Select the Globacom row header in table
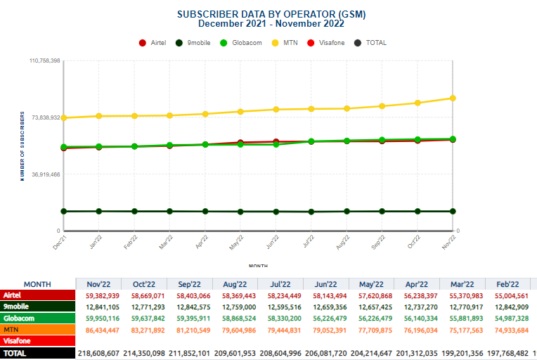 (x=38, y=318)
